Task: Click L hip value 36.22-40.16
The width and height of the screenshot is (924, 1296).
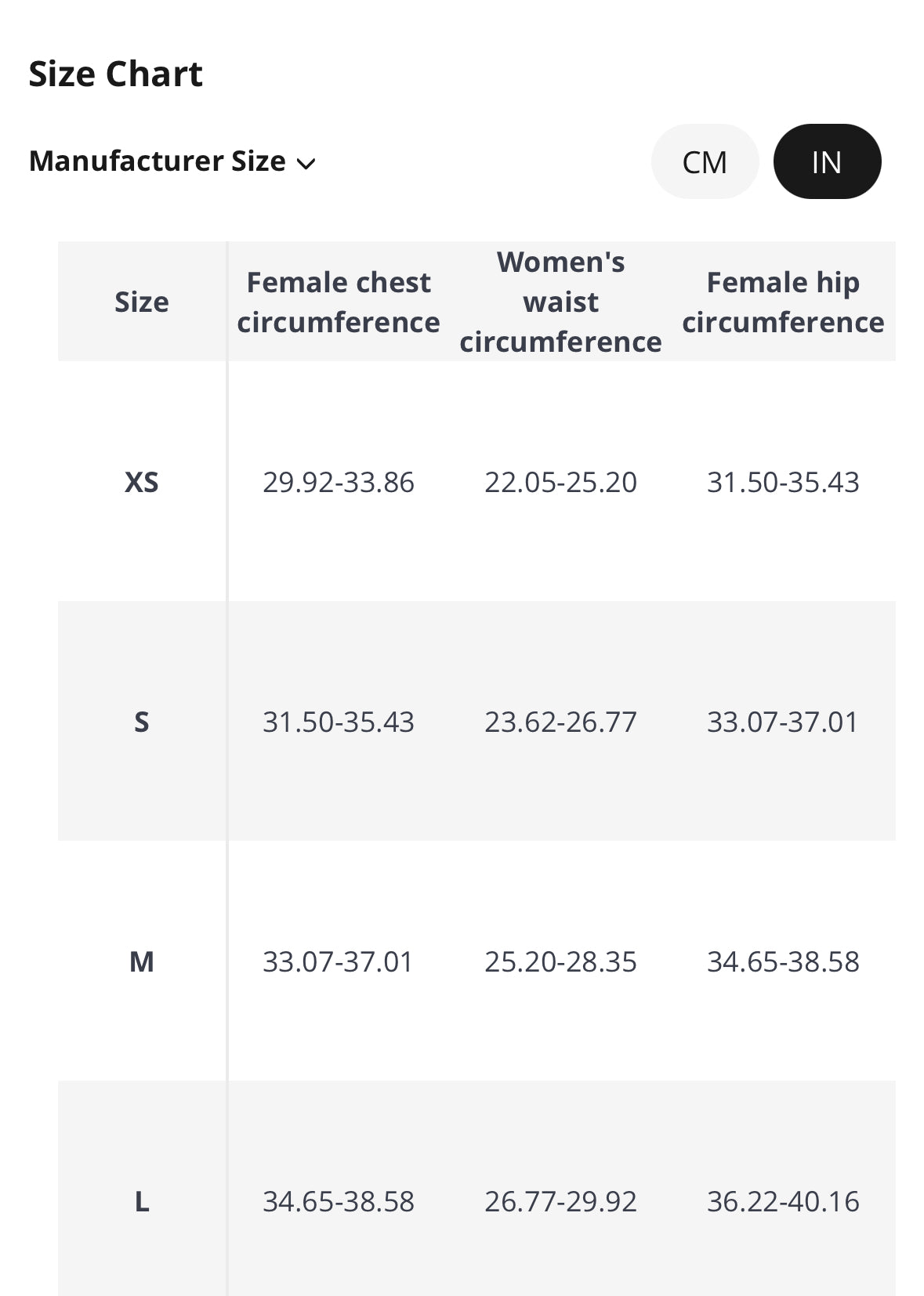Action: tap(783, 1201)
